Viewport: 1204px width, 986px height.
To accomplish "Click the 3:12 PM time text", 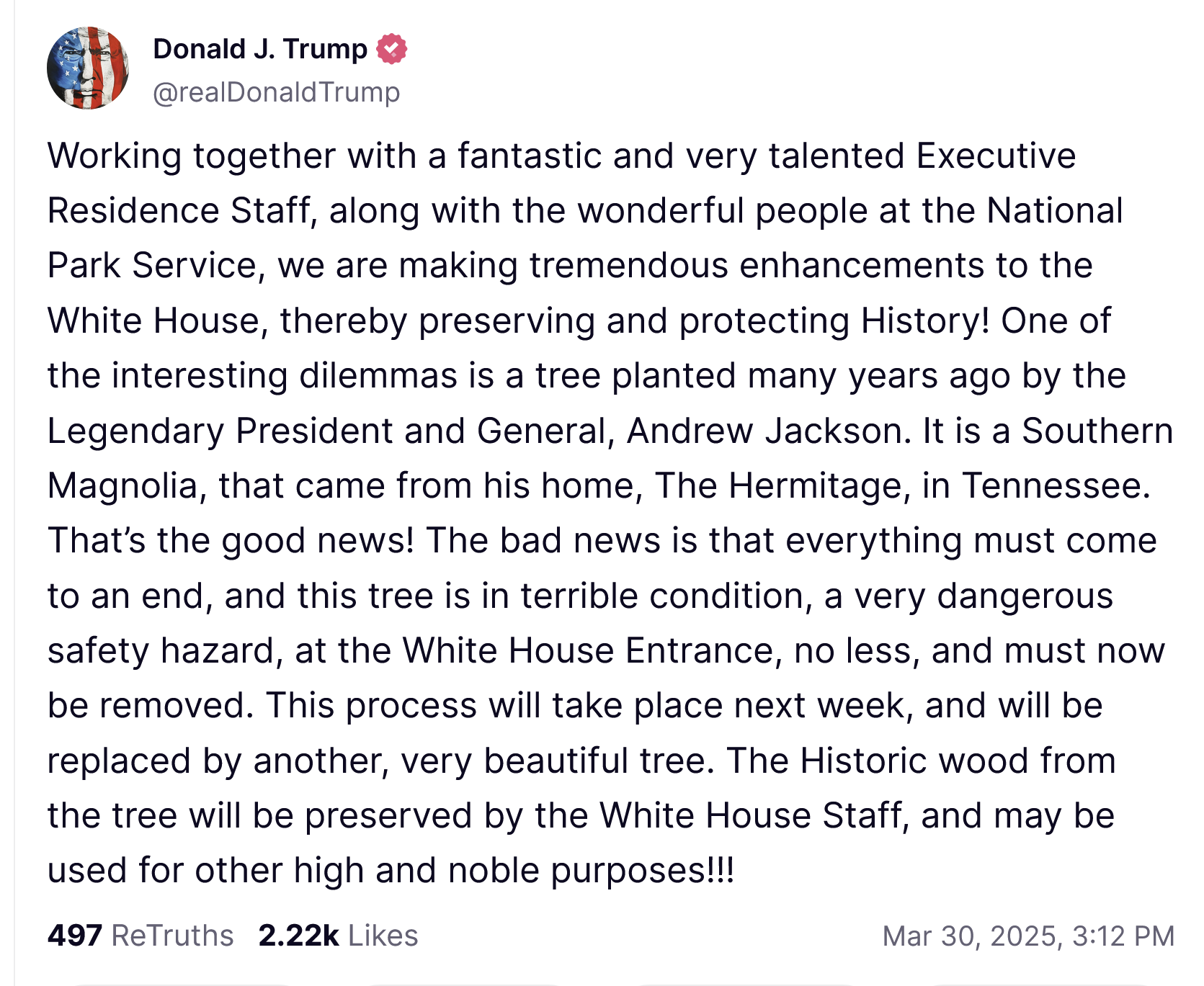I will pos(1123,936).
